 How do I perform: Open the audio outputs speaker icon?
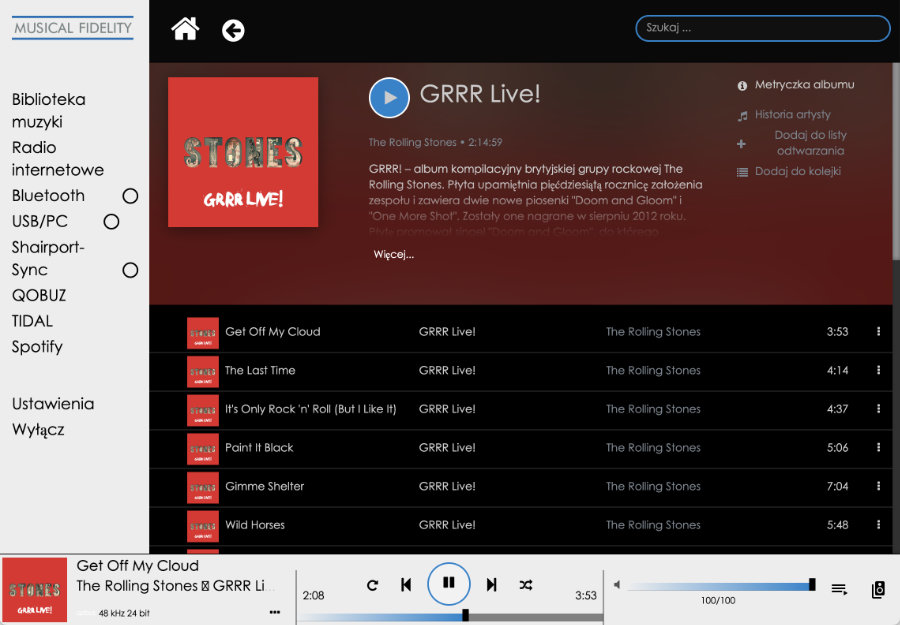coord(878,589)
